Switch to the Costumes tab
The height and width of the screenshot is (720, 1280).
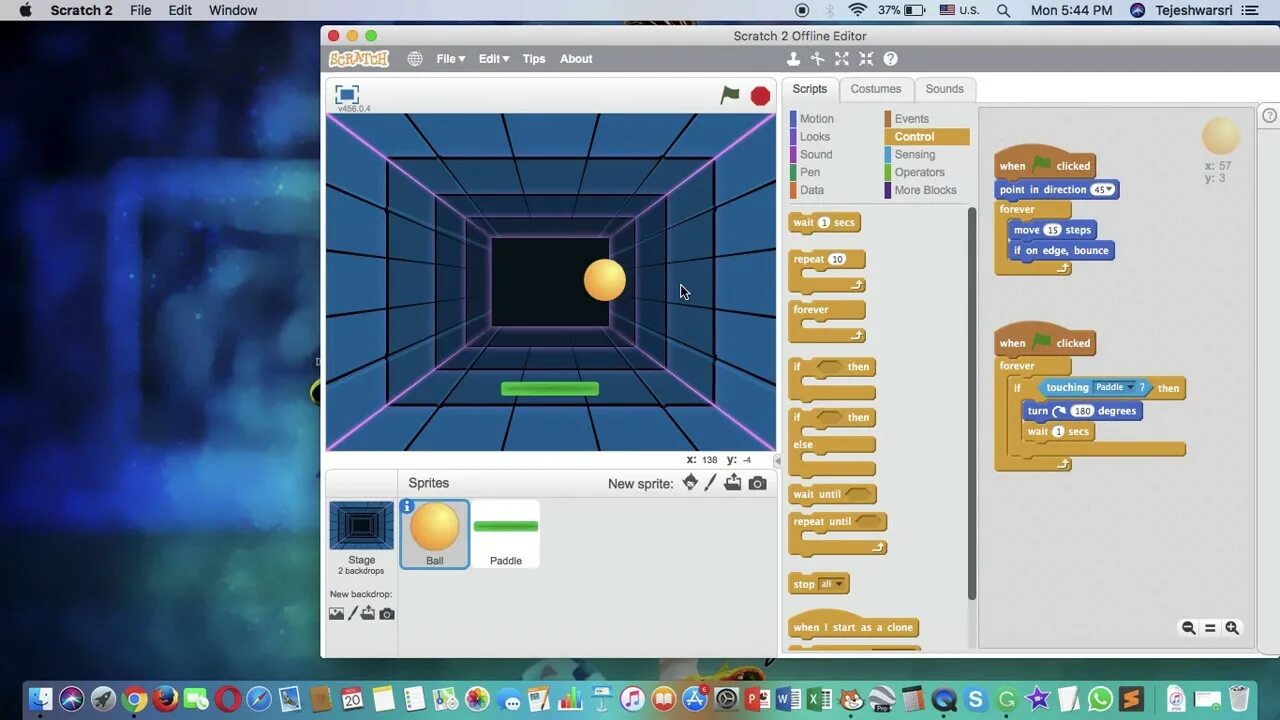[876, 89]
